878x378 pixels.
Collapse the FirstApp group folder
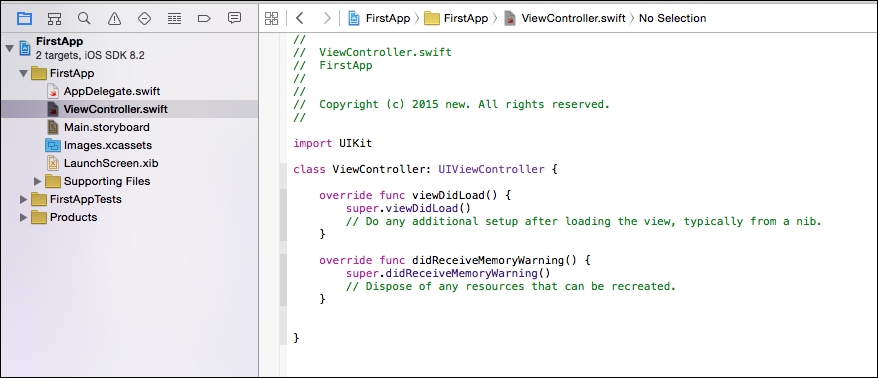click(x=23, y=73)
